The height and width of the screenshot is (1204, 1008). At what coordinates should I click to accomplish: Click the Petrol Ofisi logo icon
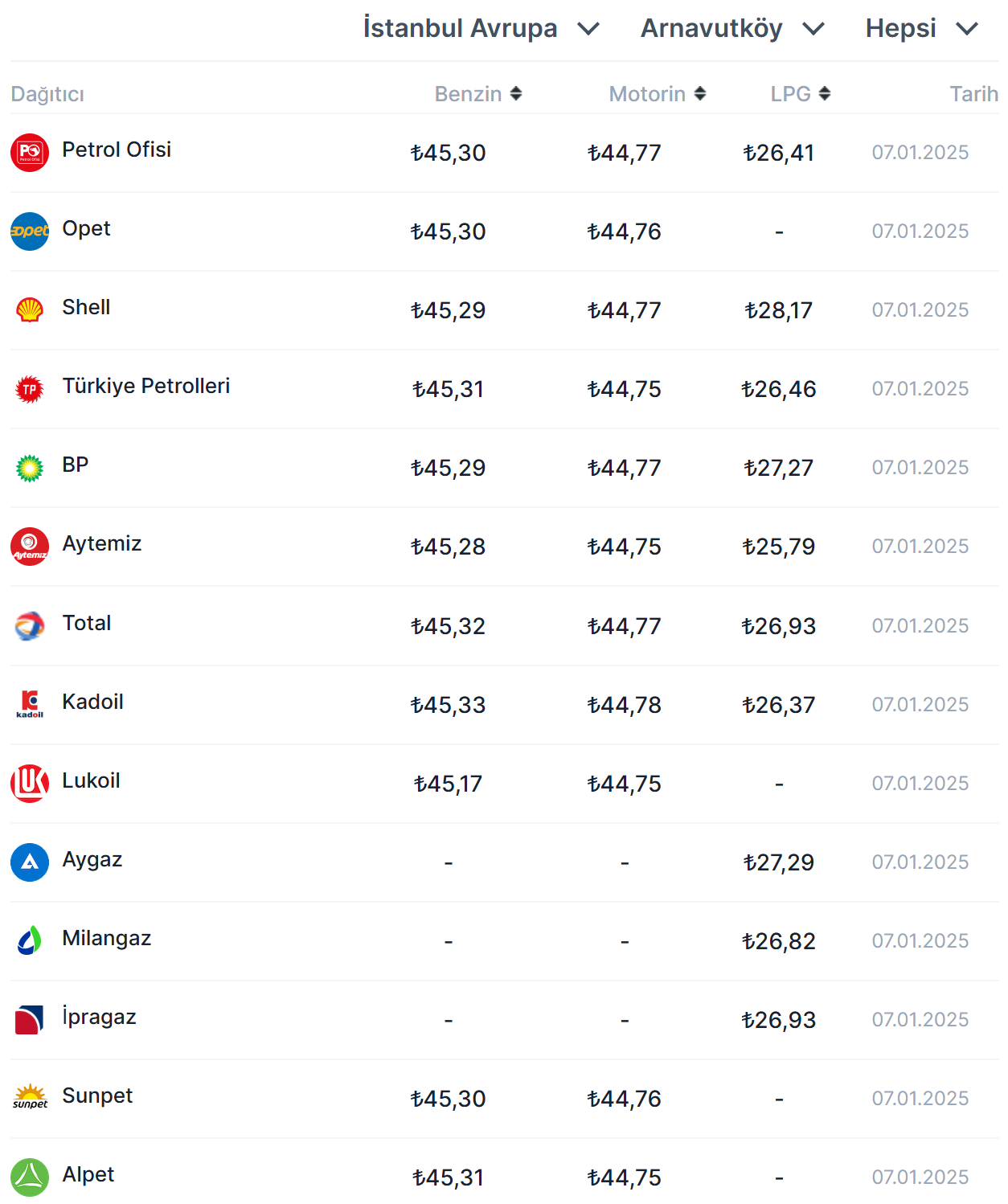point(30,153)
